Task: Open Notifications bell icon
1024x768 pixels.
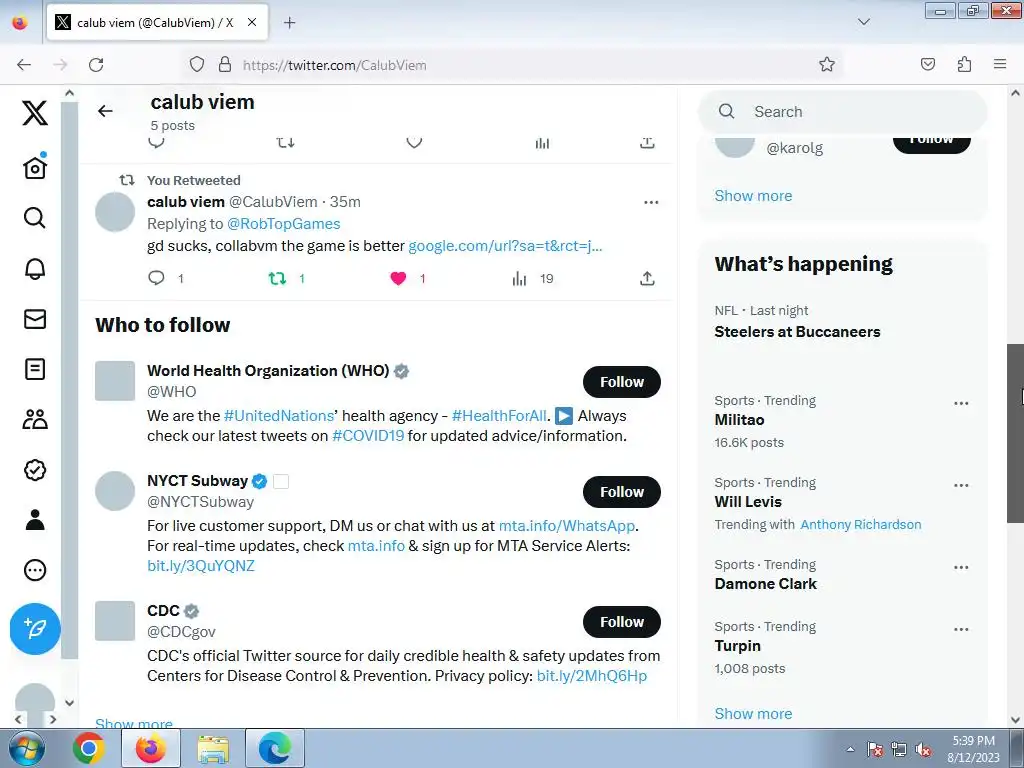Action: [x=35, y=268]
